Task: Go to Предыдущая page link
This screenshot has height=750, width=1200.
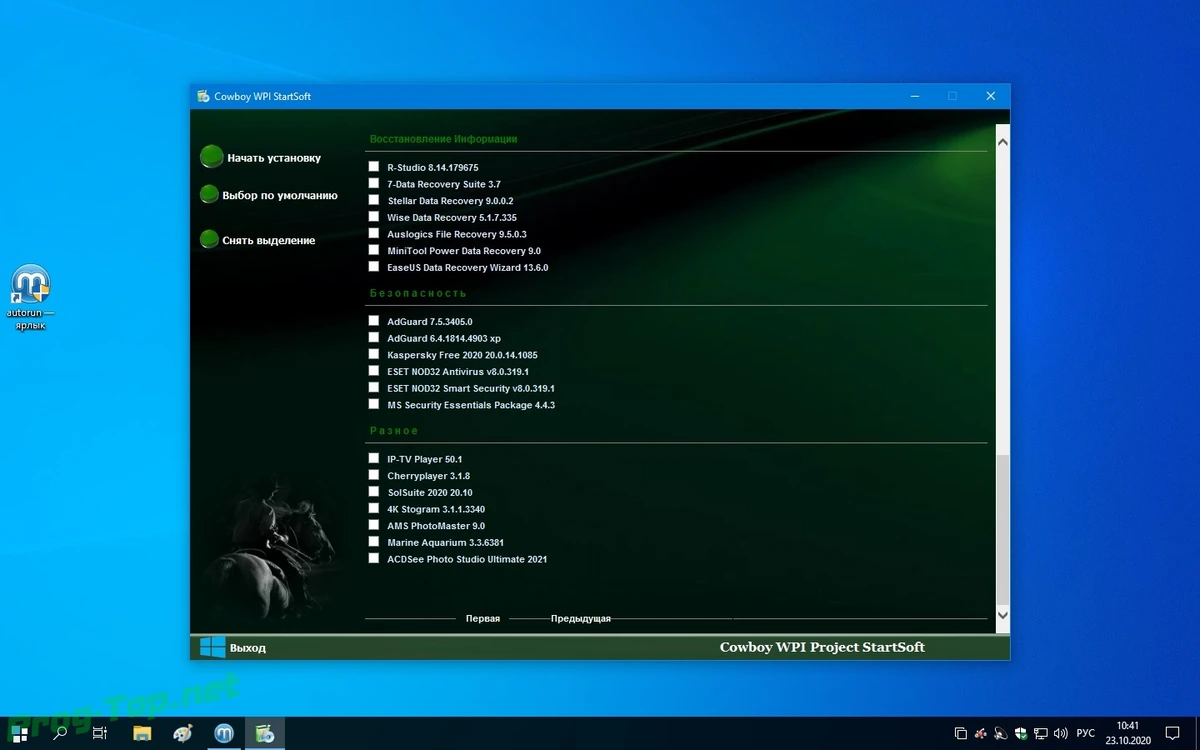Action: coord(580,619)
